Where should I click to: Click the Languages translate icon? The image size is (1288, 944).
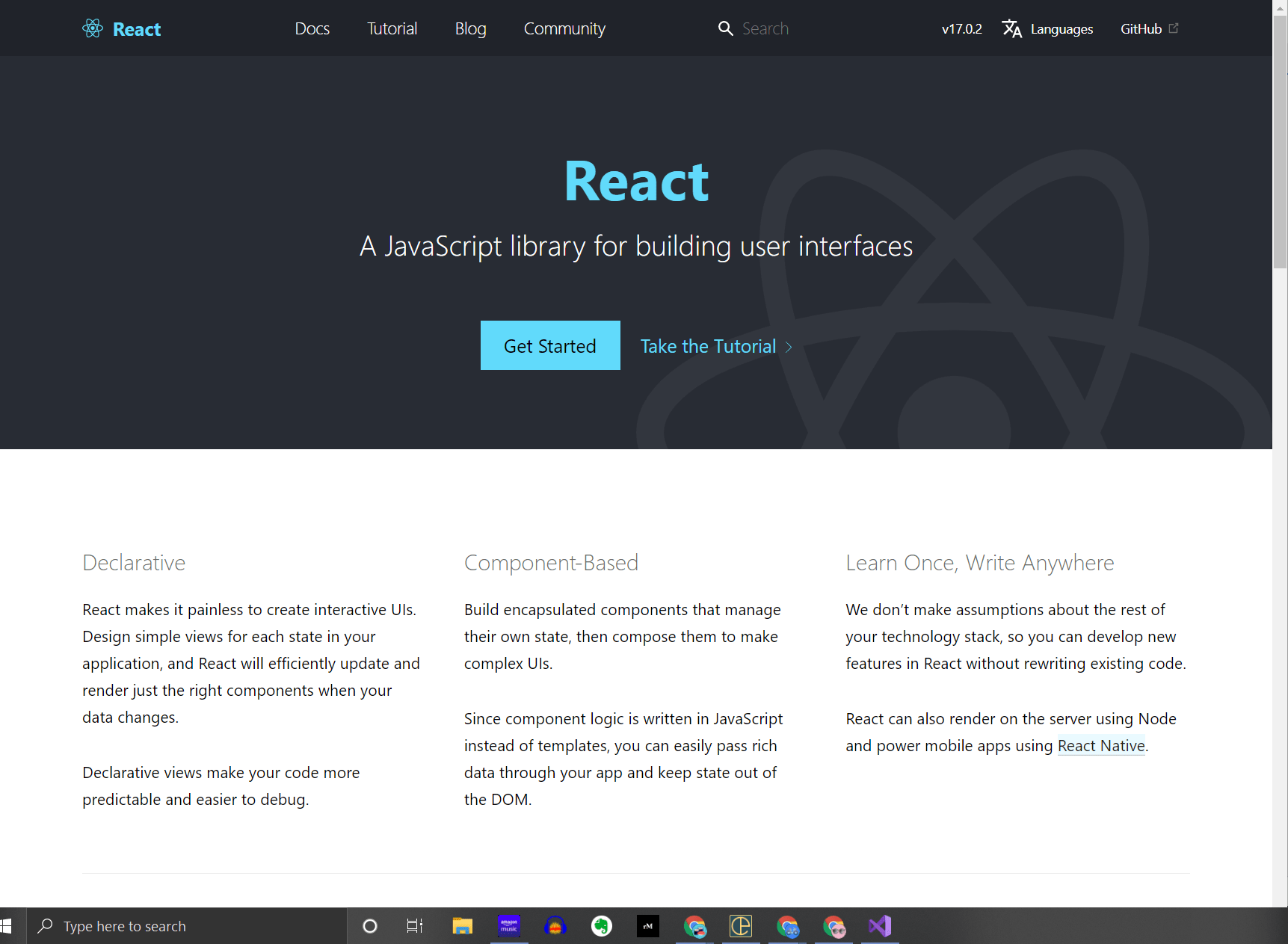[x=1011, y=28]
